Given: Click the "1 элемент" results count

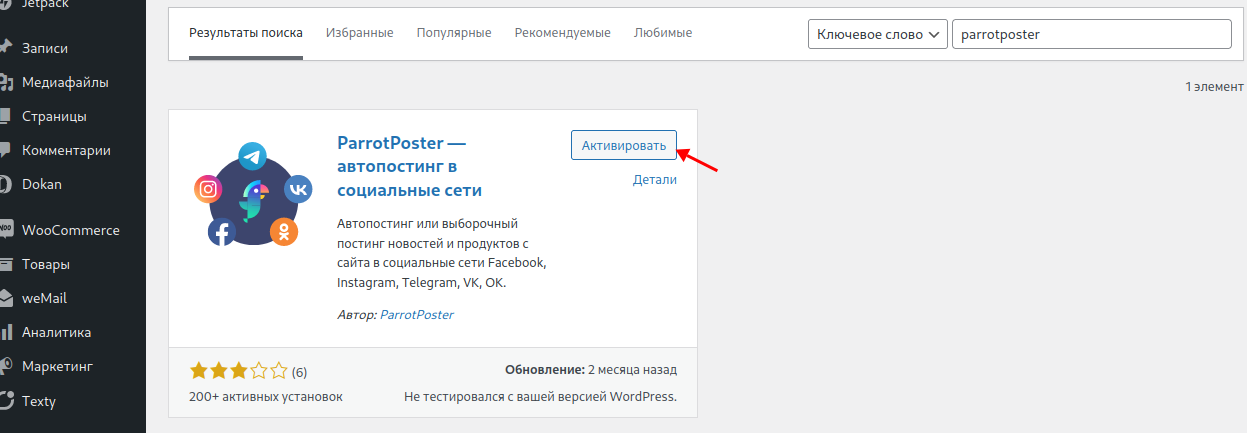Looking at the screenshot, I should click(x=1214, y=87).
